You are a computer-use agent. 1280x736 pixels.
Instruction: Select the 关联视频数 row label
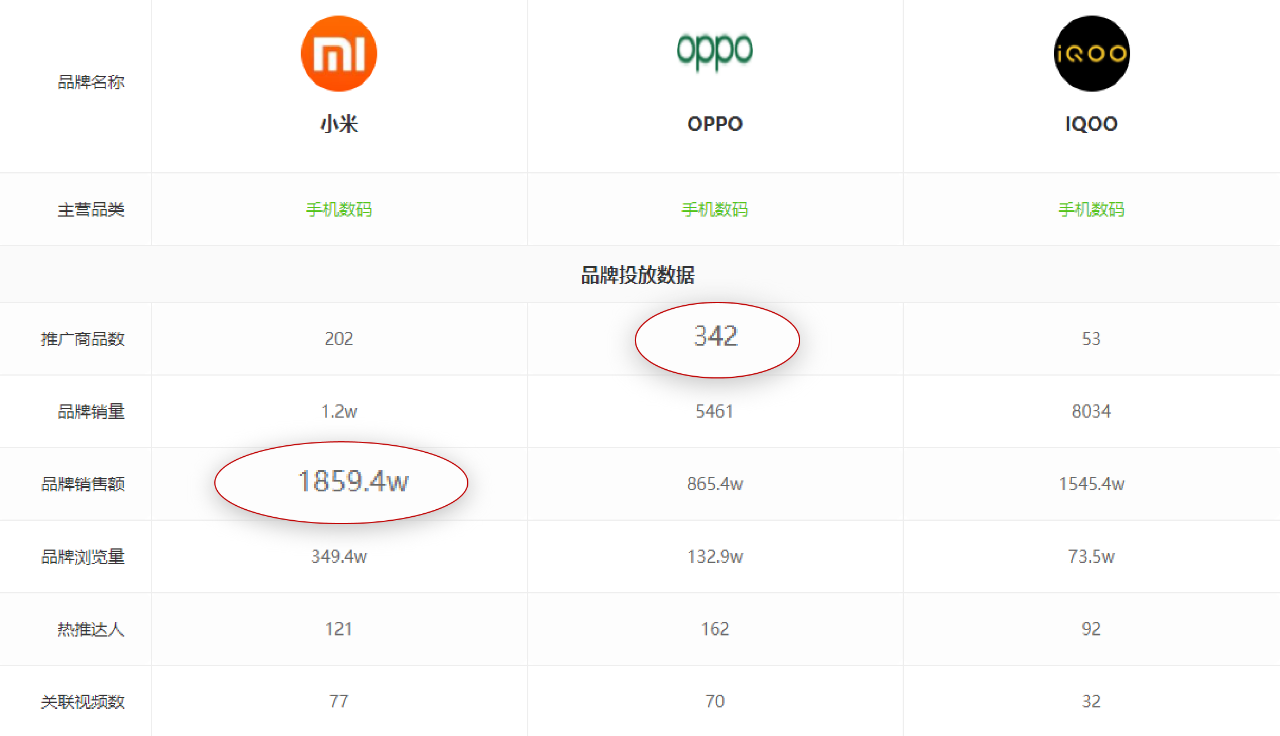tap(83, 702)
